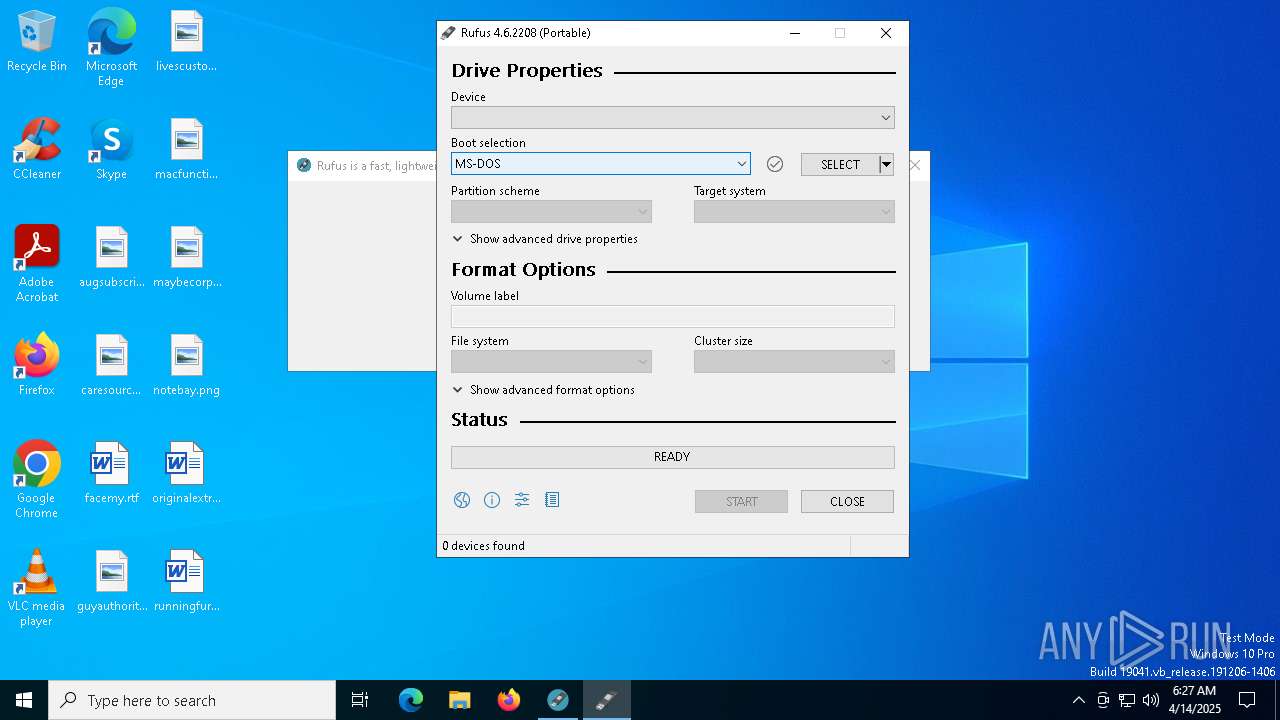Click the Volume label field
This screenshot has height=720, width=1280.
[673, 317]
